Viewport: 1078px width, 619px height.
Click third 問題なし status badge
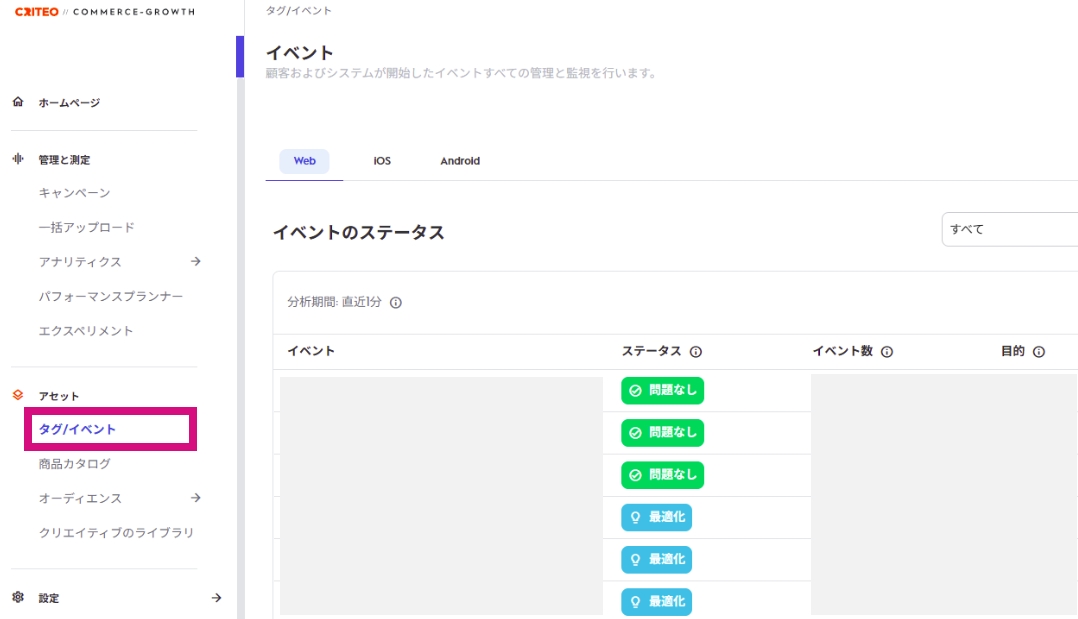662,475
